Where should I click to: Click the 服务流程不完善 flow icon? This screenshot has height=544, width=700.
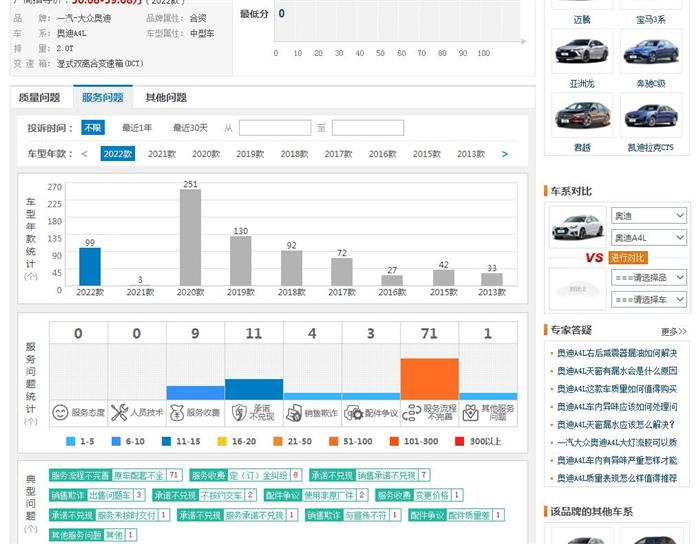click(411, 413)
